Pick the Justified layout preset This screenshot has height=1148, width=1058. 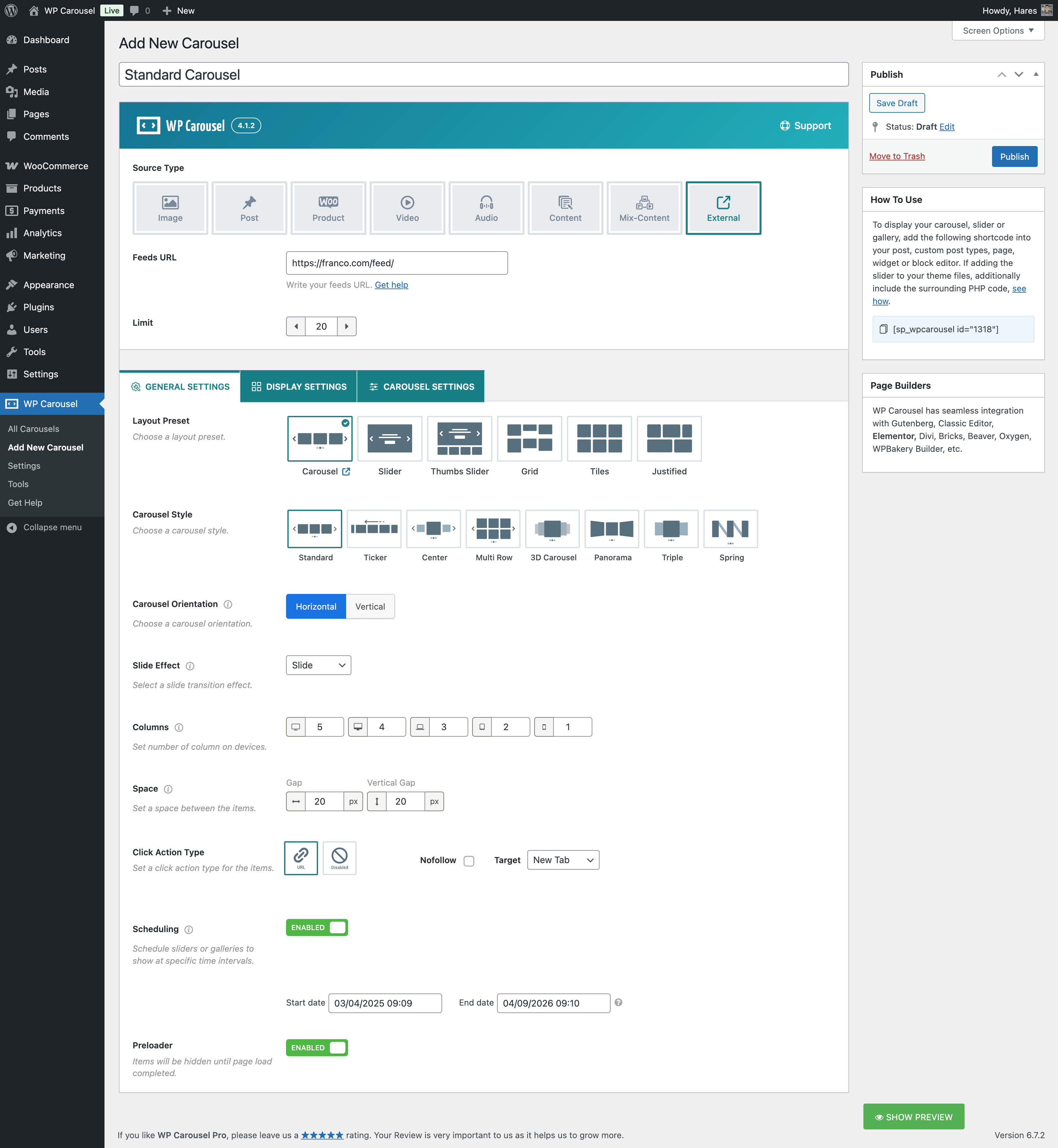[x=669, y=439]
